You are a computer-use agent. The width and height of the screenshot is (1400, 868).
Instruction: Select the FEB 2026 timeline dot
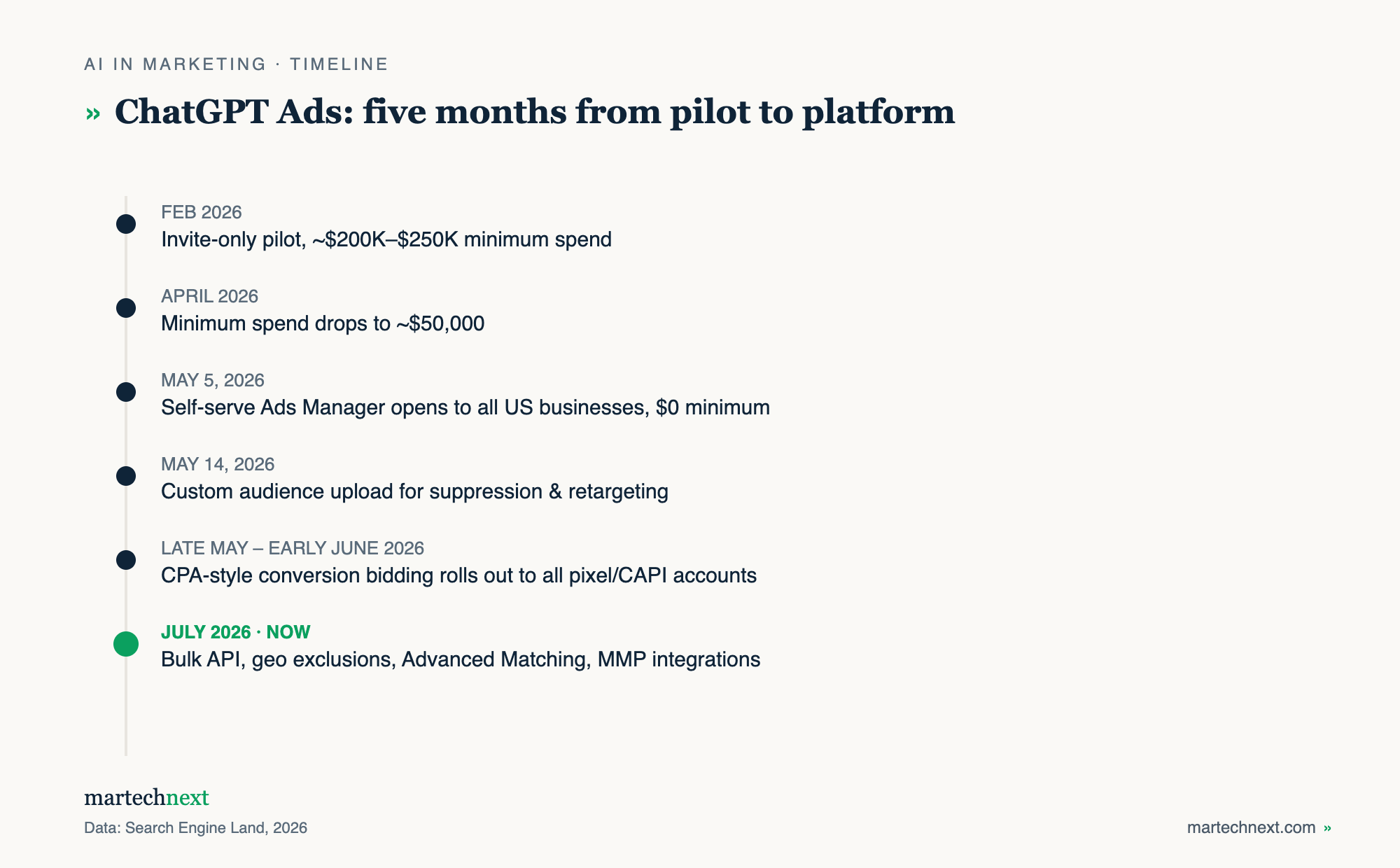[x=126, y=224]
